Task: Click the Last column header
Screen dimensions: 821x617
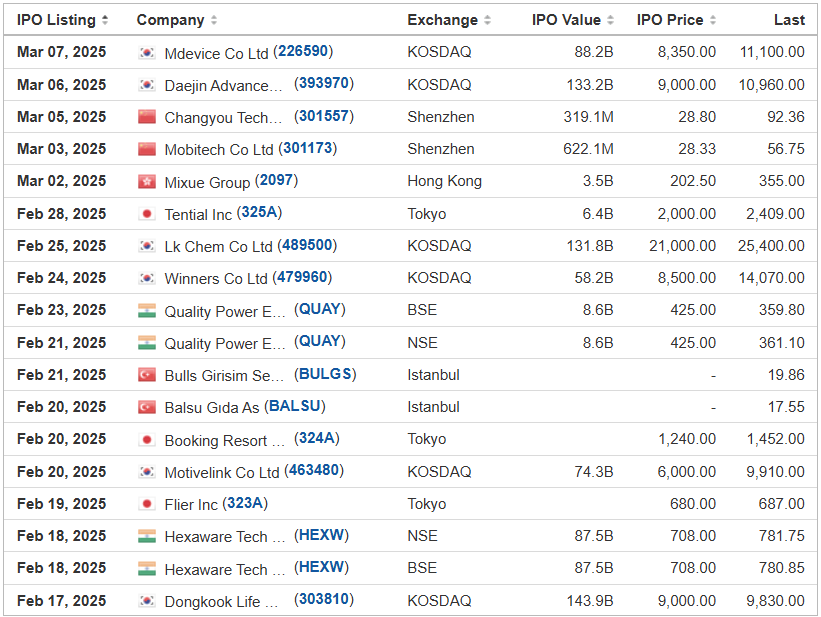Action: 789,20
